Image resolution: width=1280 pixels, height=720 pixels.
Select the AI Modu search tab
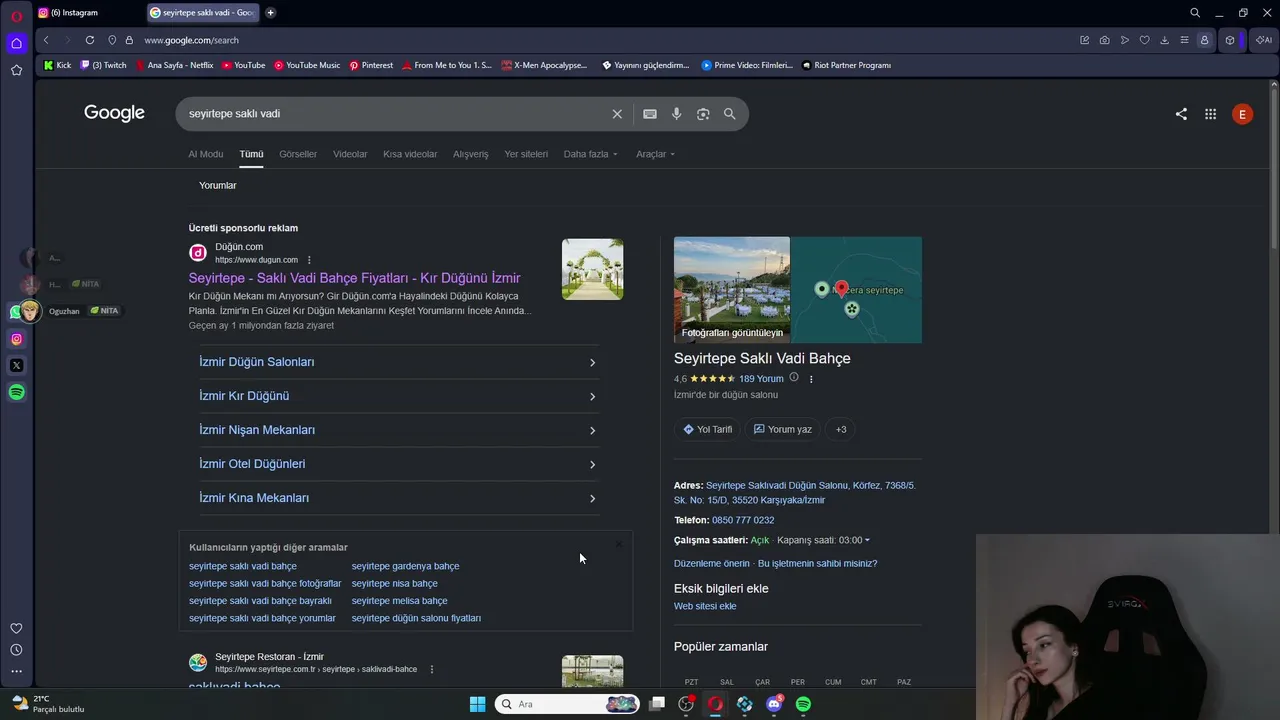206,154
